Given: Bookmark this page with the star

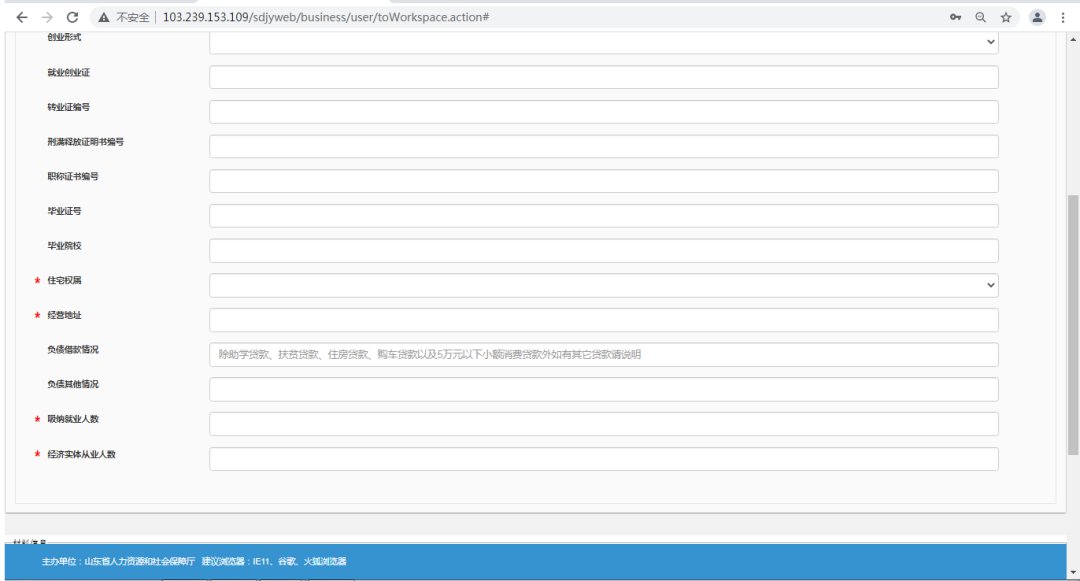Looking at the screenshot, I should pyautogui.click(x=1006, y=17).
